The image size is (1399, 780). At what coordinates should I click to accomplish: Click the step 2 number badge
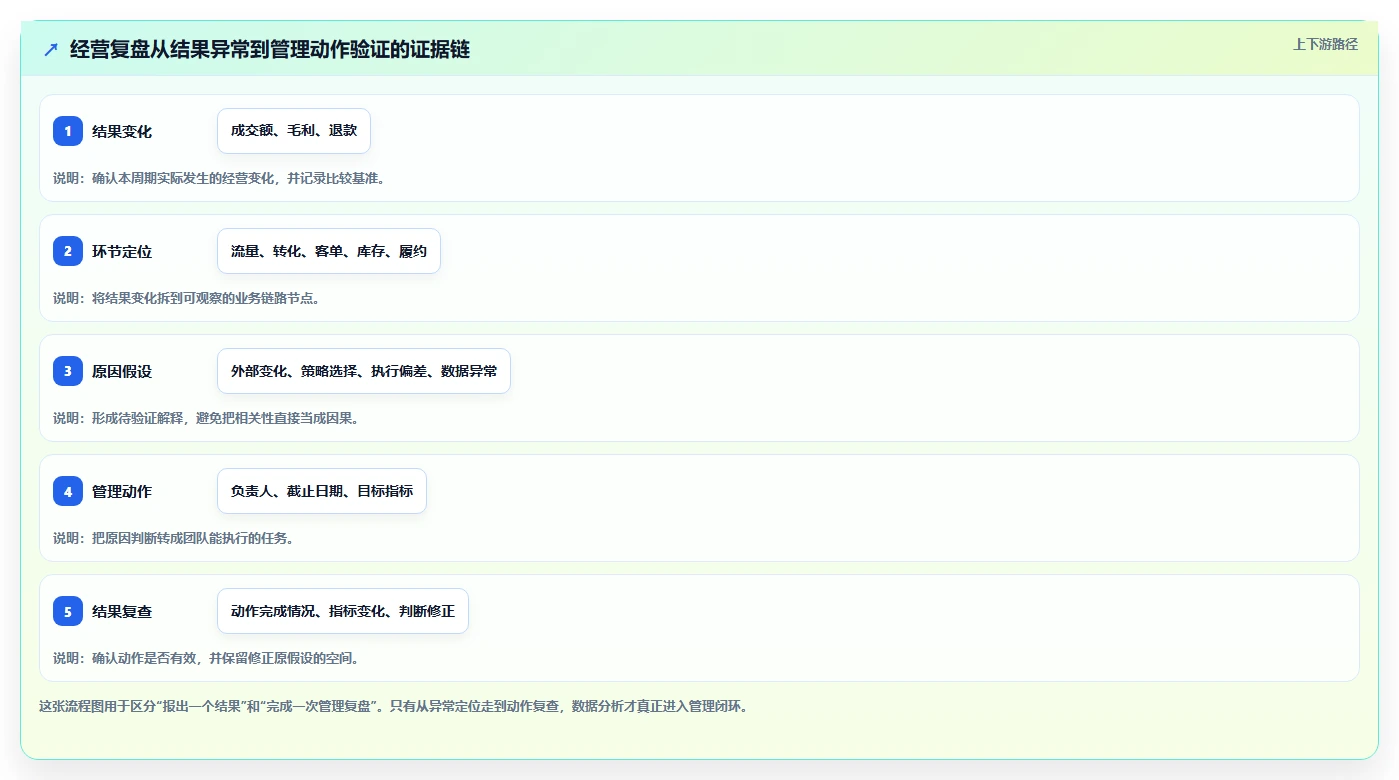pyautogui.click(x=68, y=251)
